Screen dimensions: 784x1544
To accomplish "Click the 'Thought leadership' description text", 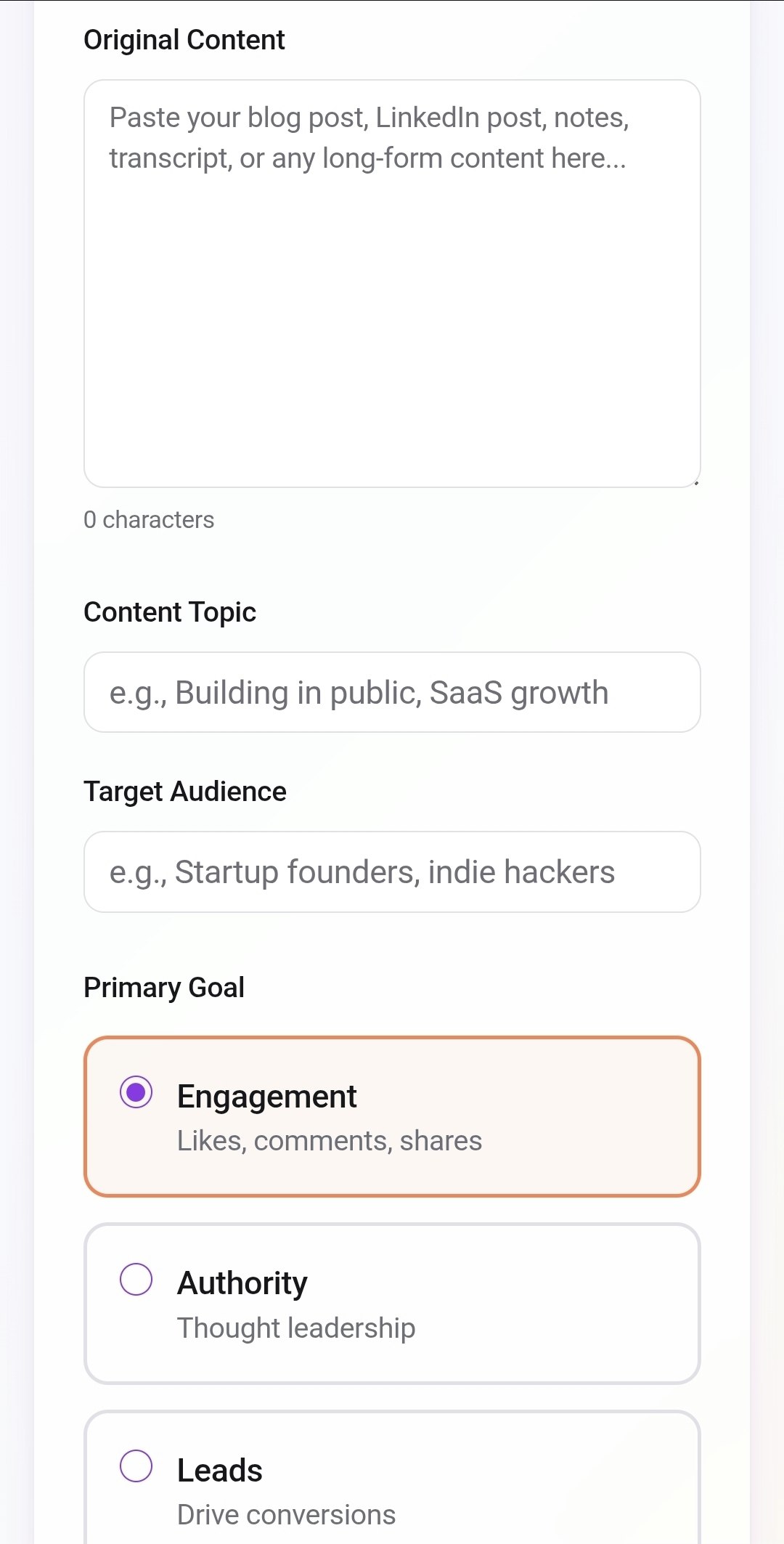I will pos(296,1327).
